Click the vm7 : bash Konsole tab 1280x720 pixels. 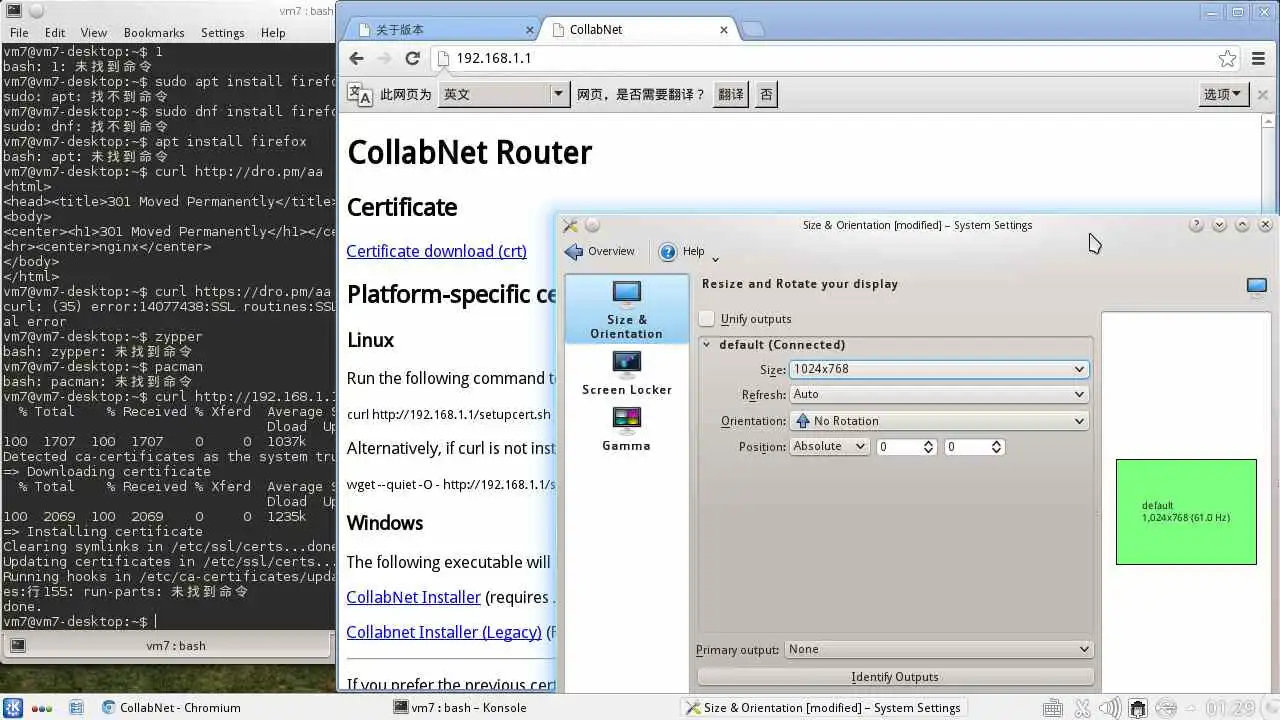pyautogui.click(x=168, y=646)
